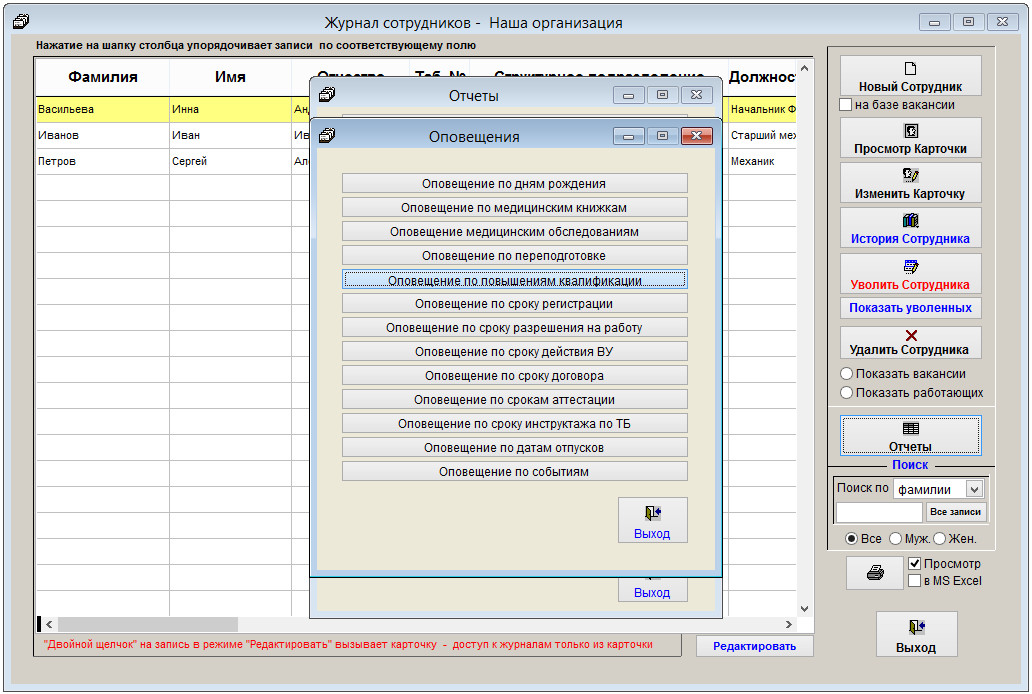1032x694 pixels.
Task: Click 'Оповещение по дням рождения' button
Action: pyautogui.click(x=514, y=184)
